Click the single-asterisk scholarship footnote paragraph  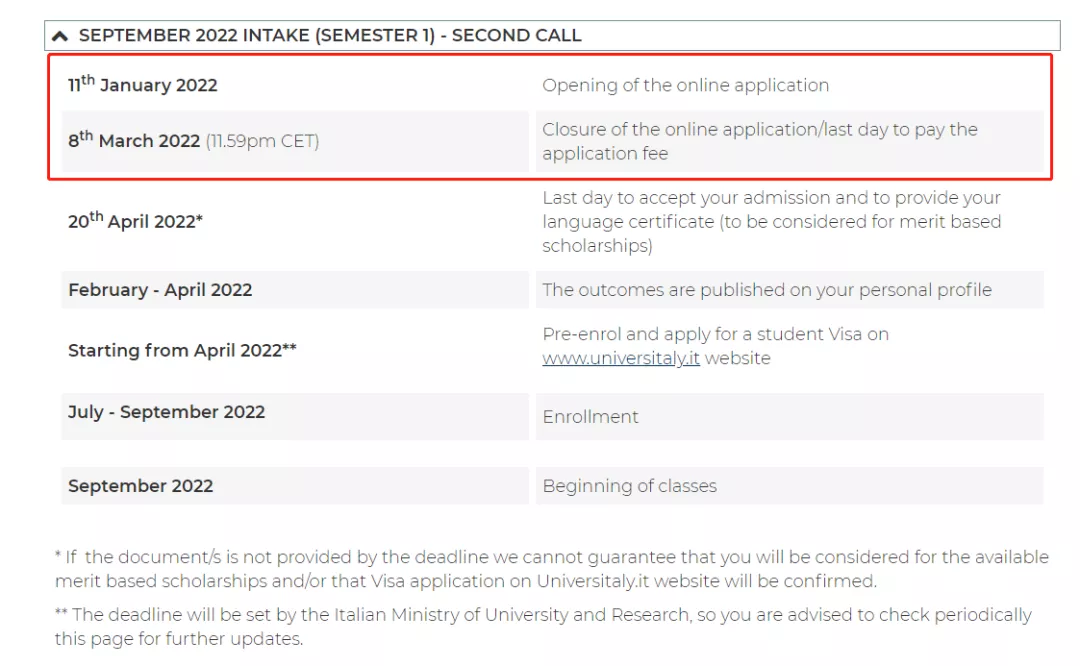pos(551,568)
